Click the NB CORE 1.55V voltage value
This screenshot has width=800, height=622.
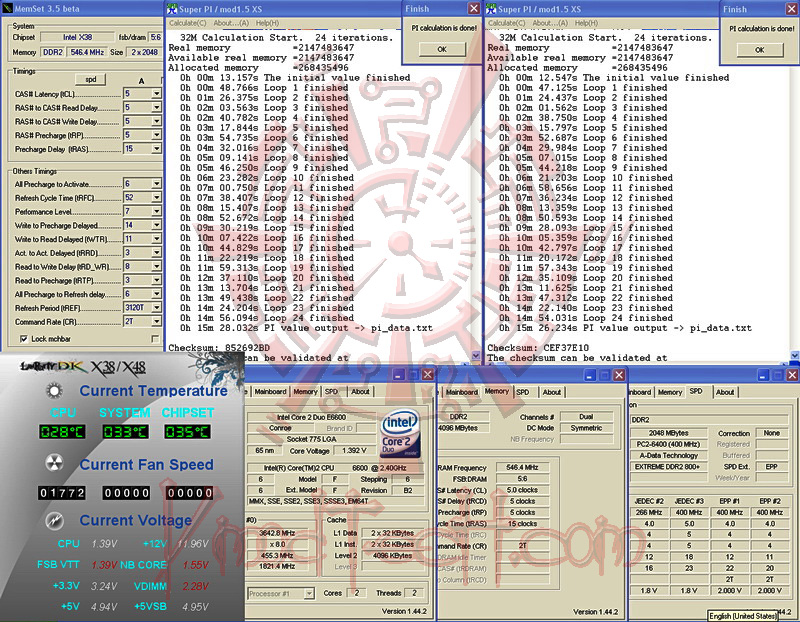(195, 565)
